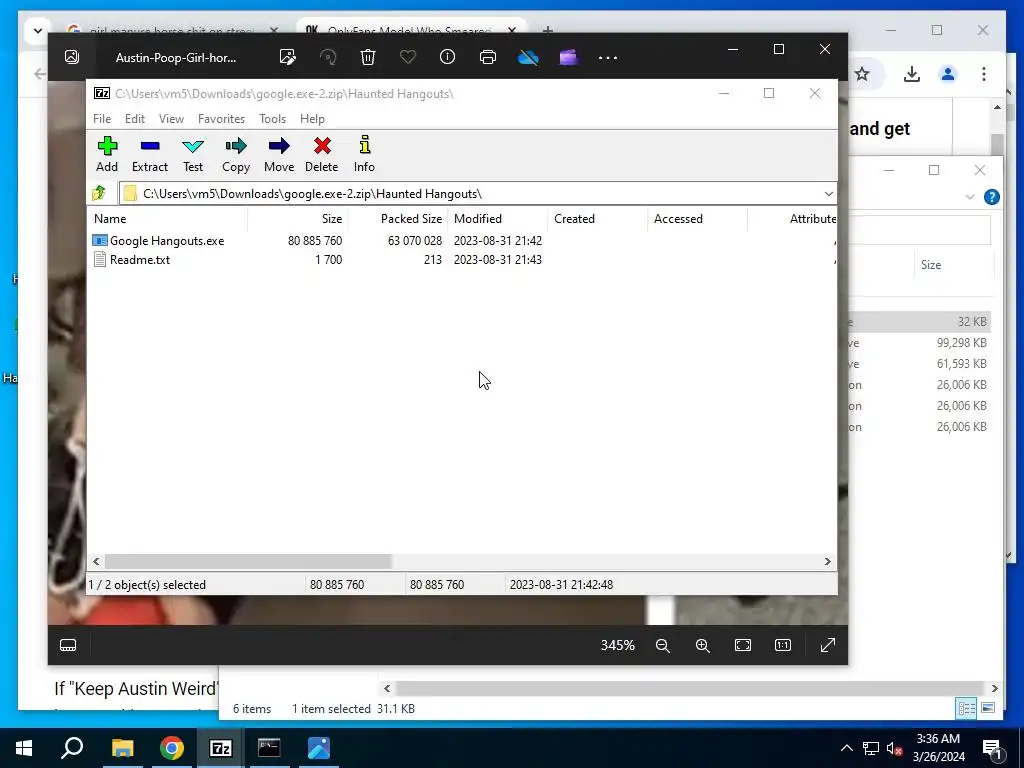Open the Windows Start menu
1024x768 pixels.
(x=24, y=748)
